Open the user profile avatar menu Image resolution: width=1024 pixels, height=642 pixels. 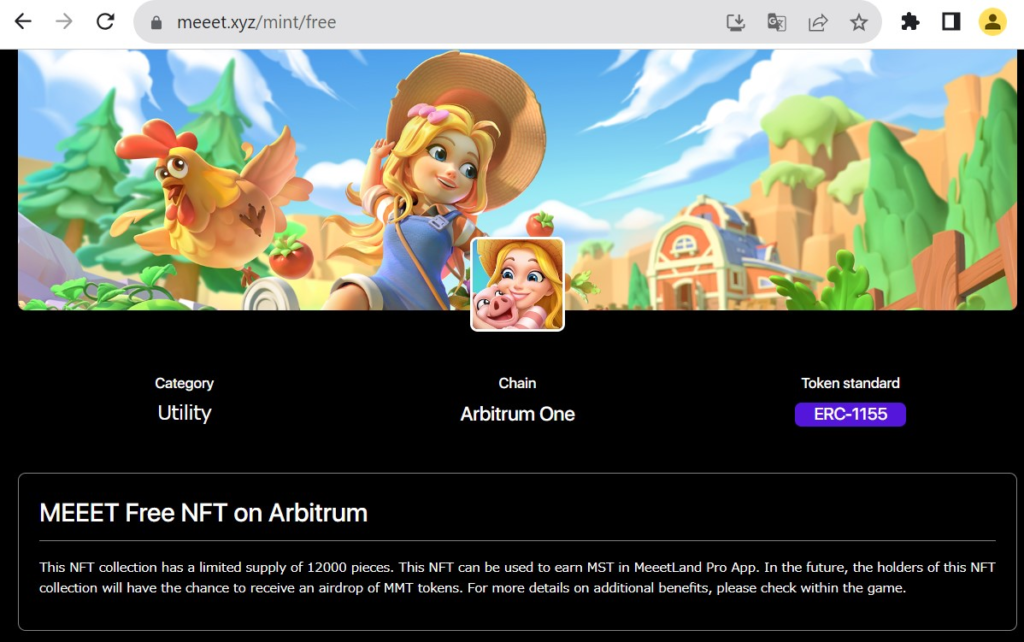[x=992, y=22]
